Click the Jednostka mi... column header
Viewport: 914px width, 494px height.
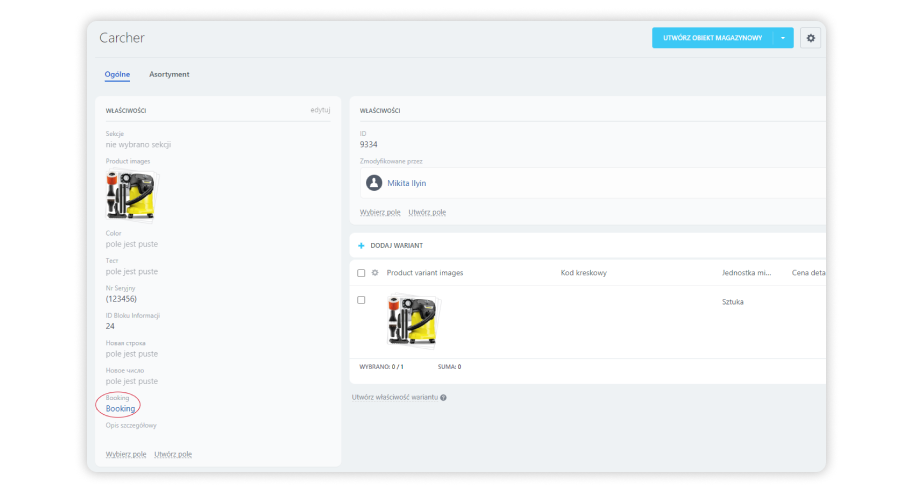point(746,273)
